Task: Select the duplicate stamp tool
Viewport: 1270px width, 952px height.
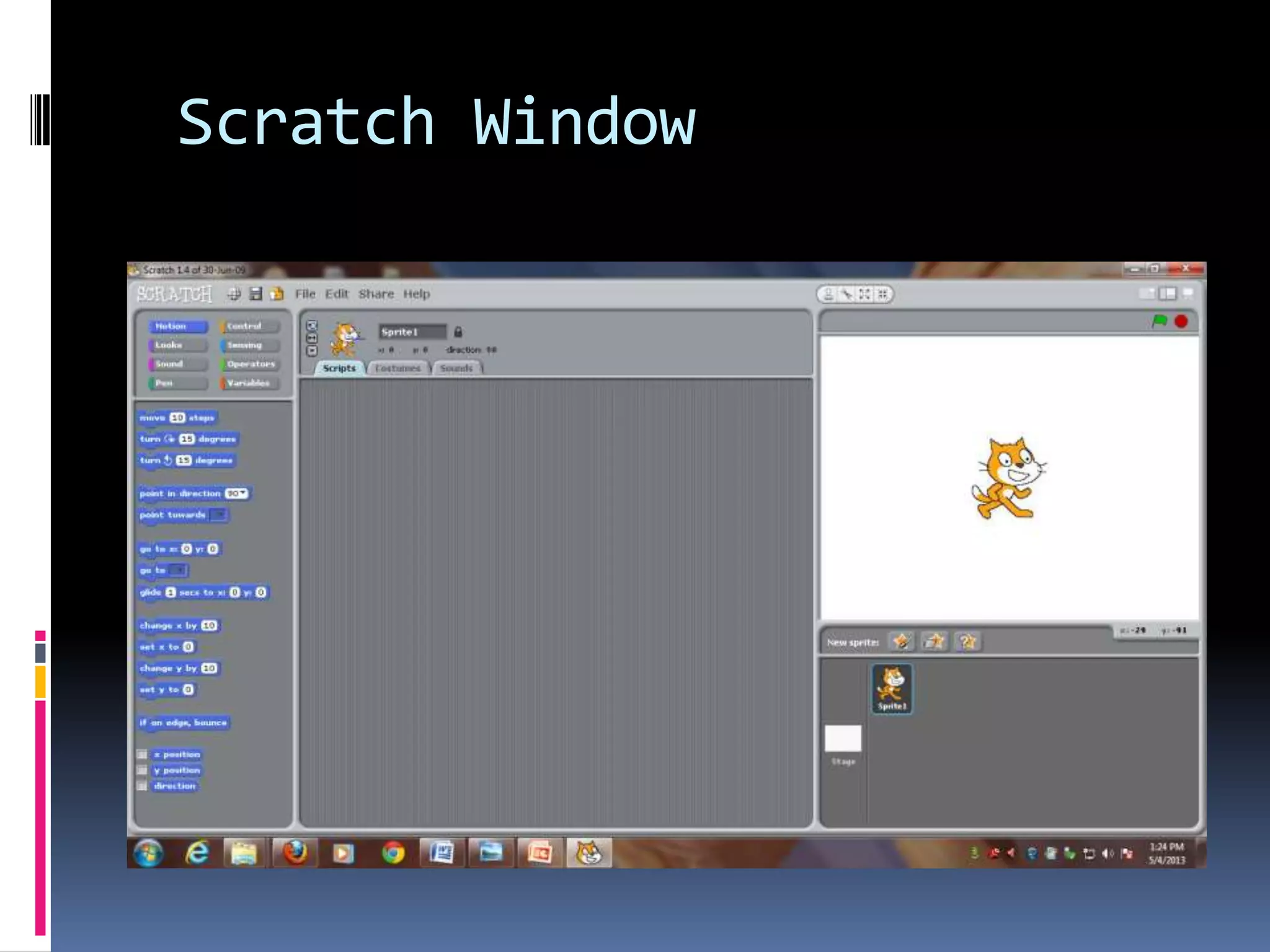Action: coord(828,294)
